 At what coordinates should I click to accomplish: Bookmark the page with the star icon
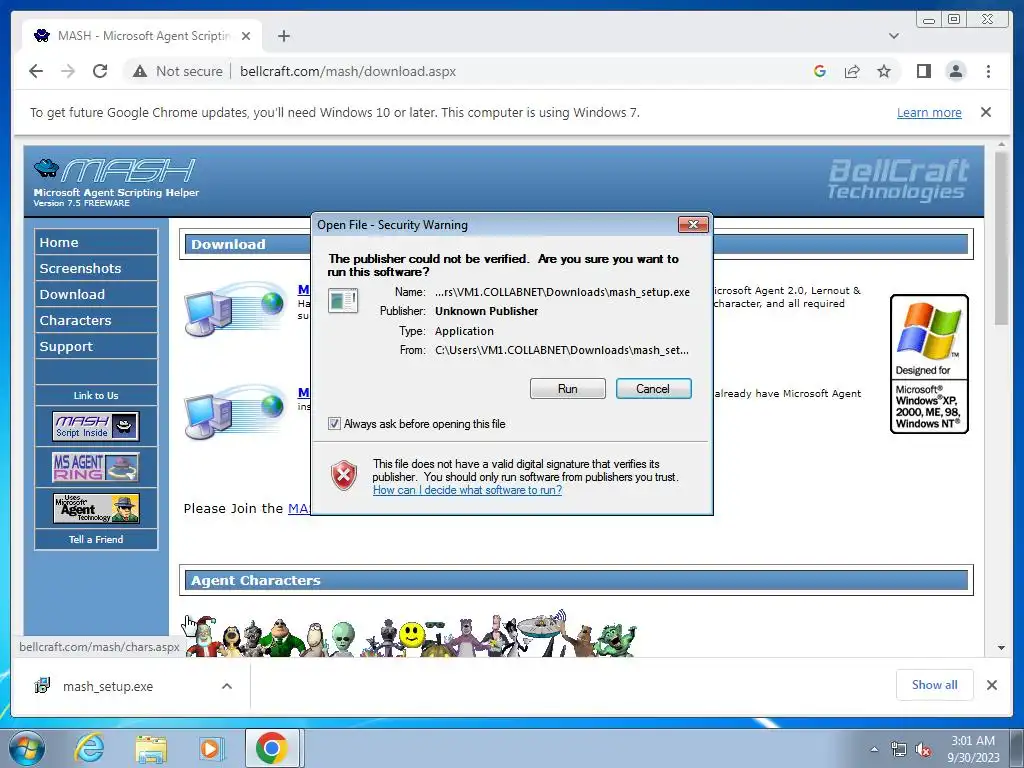point(884,71)
